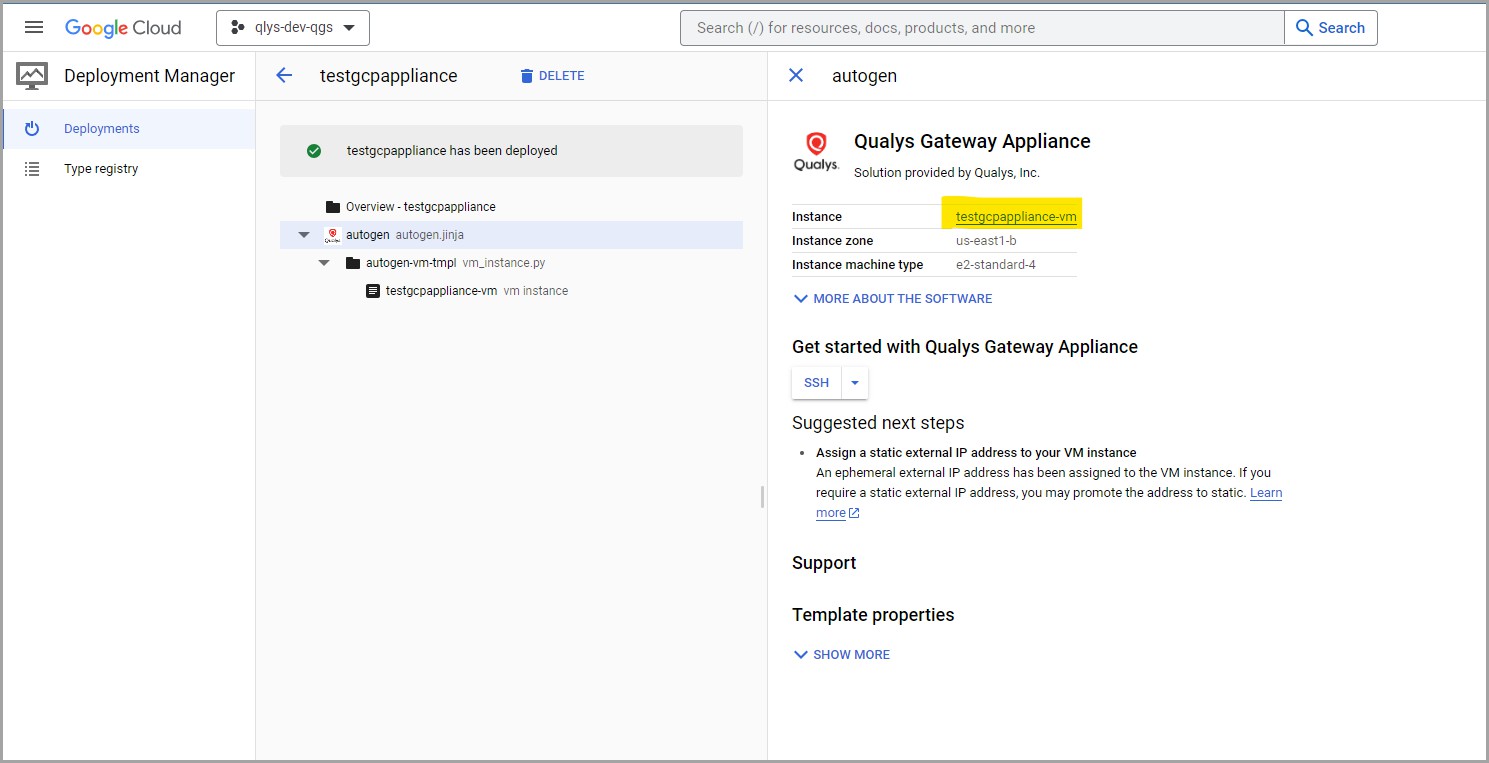The height and width of the screenshot is (763, 1489).
Task: Click the SSH button
Action: (817, 383)
